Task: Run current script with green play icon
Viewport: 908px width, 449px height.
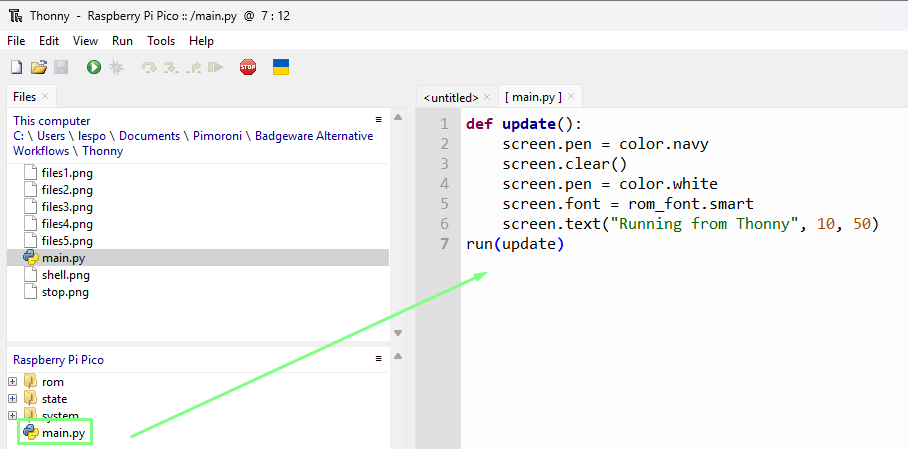Action: pyautogui.click(x=94, y=67)
